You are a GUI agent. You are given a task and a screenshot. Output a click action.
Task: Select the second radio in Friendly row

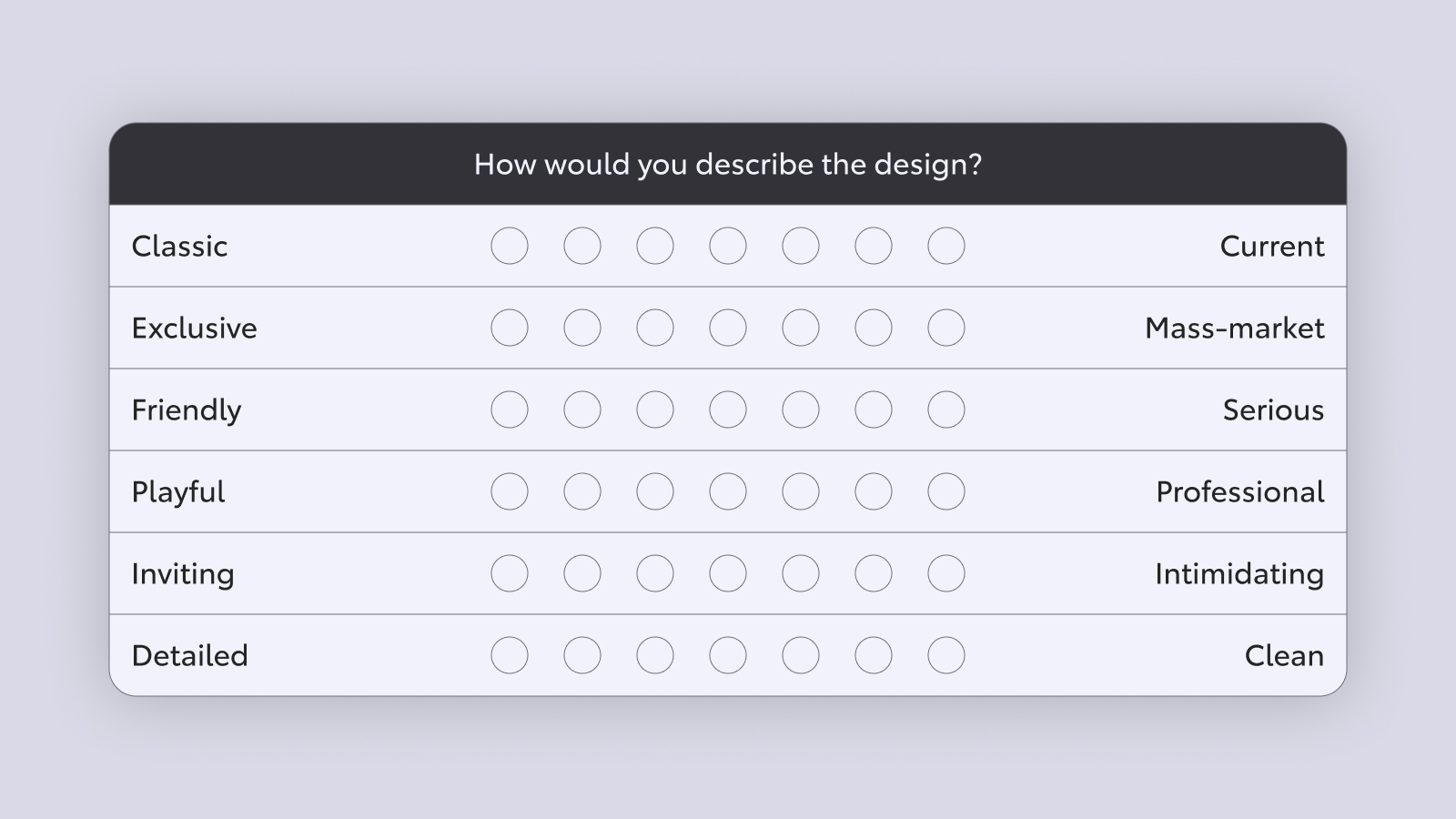point(582,409)
